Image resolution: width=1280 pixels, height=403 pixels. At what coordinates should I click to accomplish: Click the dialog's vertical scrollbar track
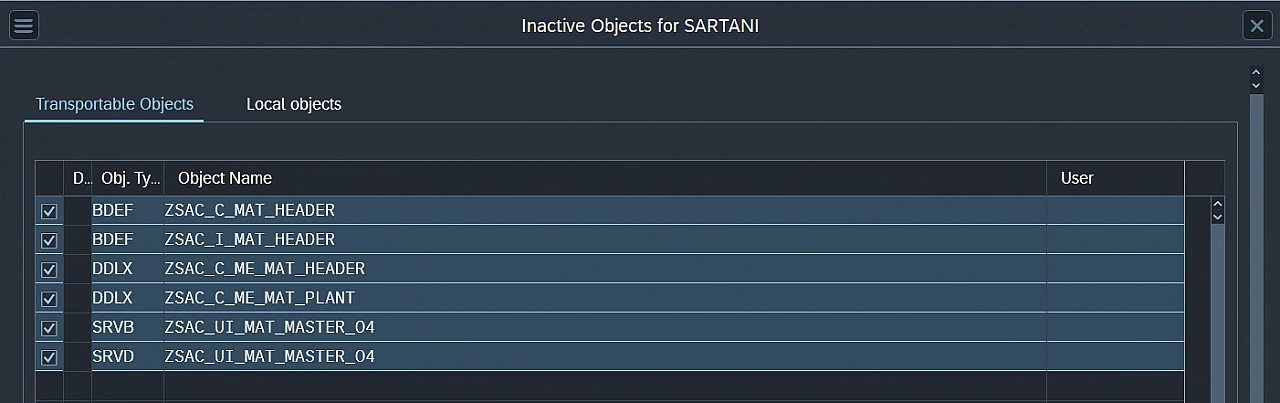click(1257, 250)
